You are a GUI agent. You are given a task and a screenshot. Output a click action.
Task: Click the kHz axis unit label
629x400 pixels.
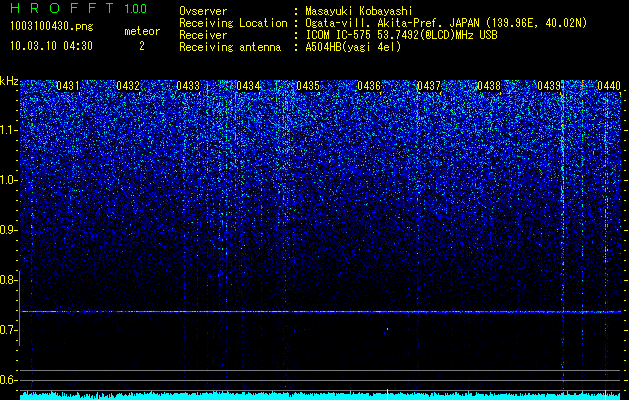click(x=9, y=81)
